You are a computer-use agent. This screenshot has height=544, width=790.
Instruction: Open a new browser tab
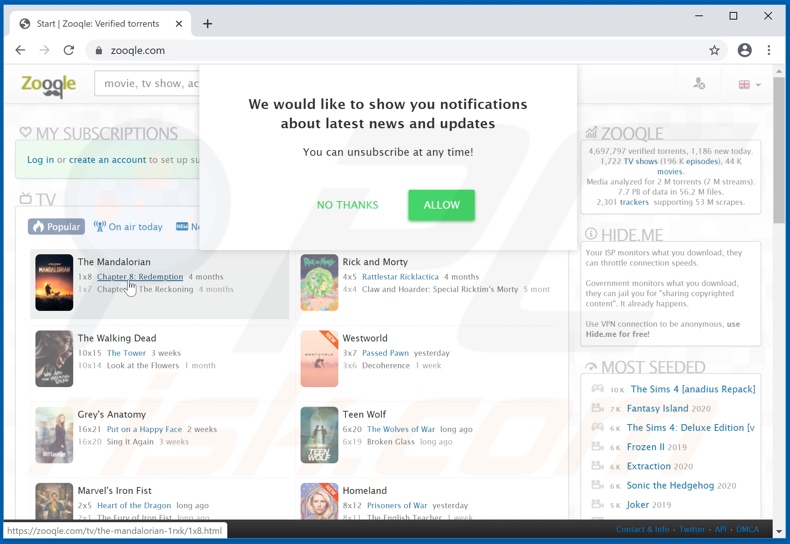coord(208,24)
